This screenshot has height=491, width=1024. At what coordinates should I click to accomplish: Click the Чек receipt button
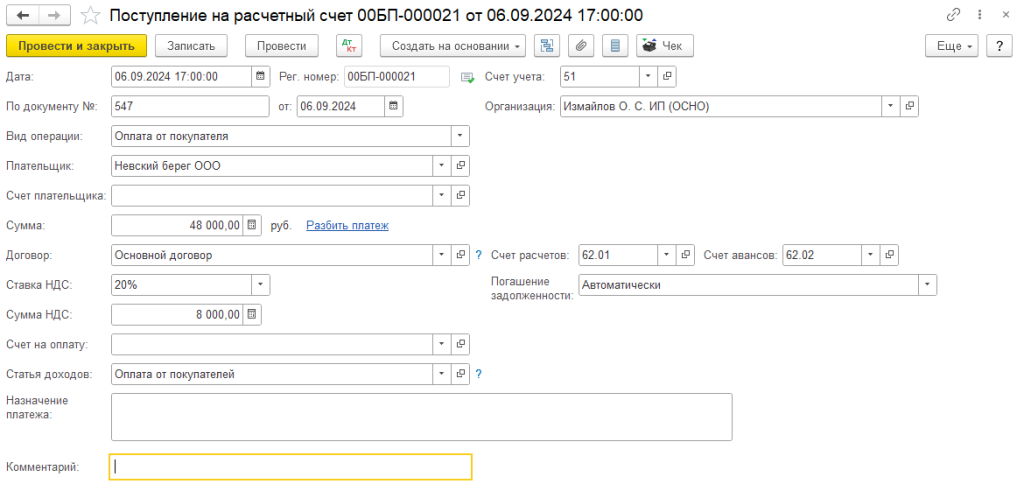[665, 46]
